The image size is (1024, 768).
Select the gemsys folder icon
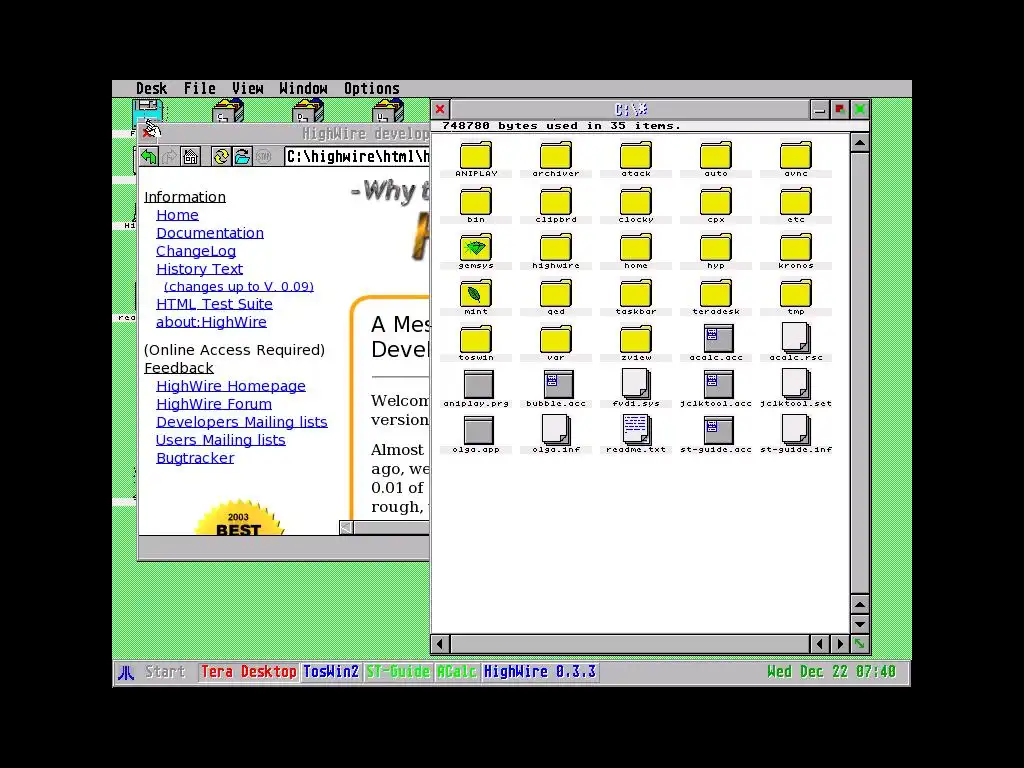[x=476, y=251]
